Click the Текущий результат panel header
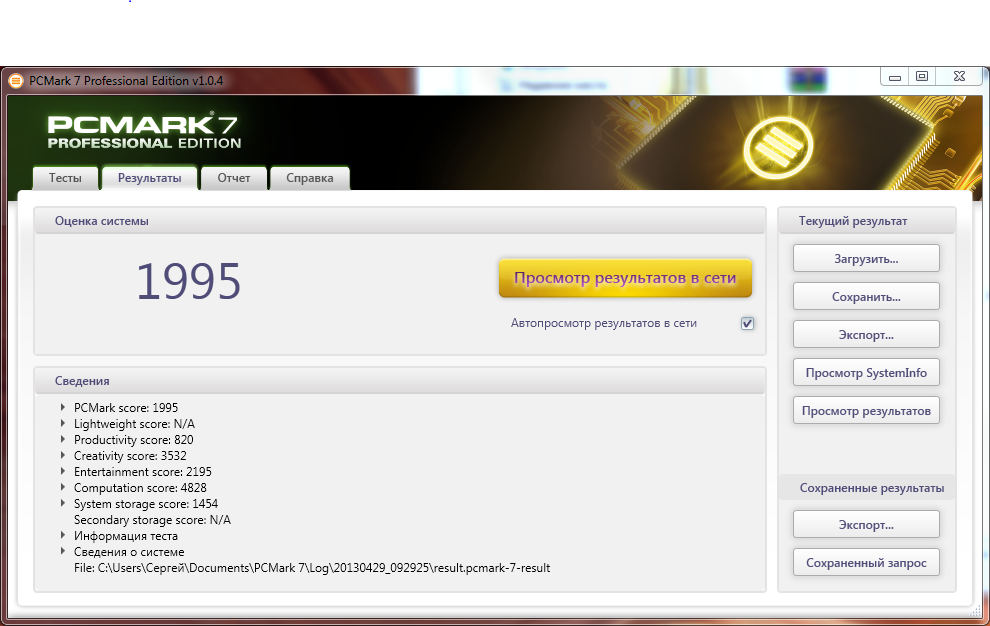990x626 pixels. (867, 221)
